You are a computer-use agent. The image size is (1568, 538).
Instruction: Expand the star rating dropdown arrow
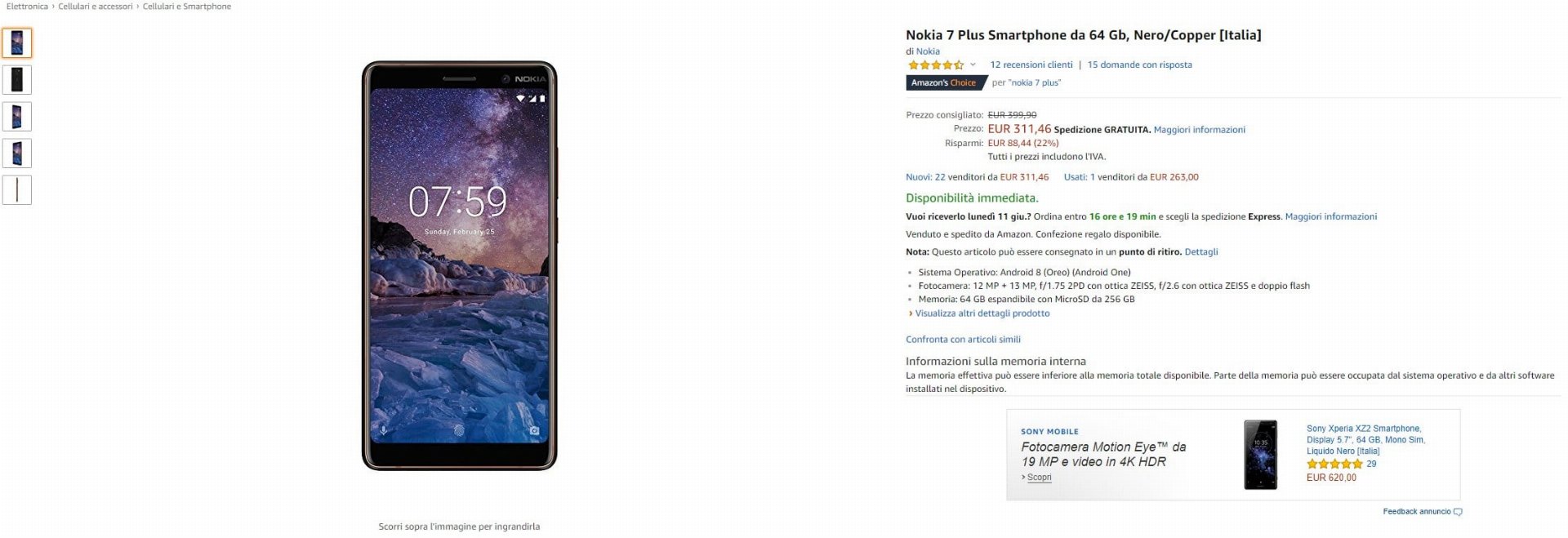coord(973,65)
